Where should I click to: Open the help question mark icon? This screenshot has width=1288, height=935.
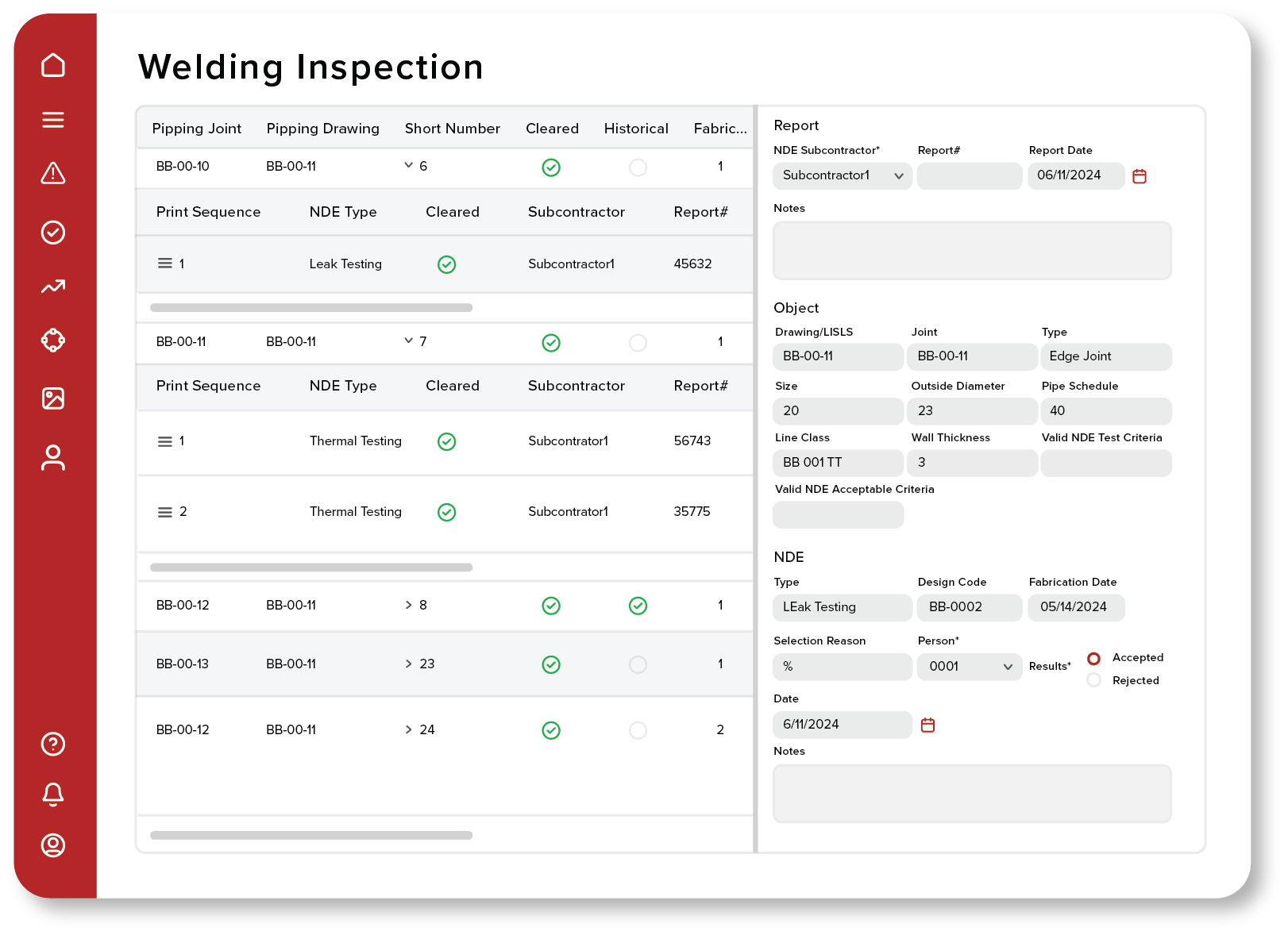(52, 745)
